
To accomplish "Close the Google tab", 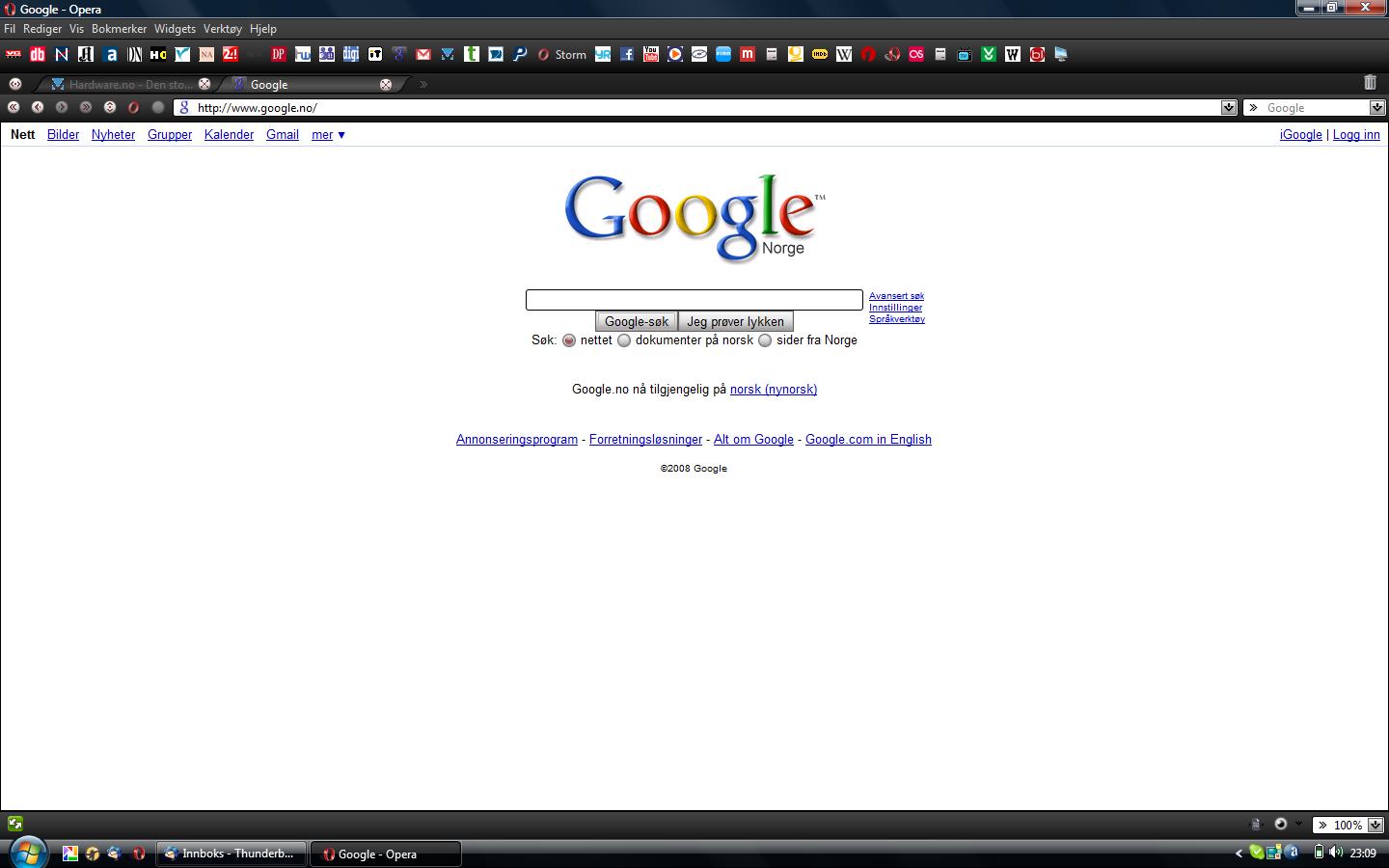I will pyautogui.click(x=386, y=85).
